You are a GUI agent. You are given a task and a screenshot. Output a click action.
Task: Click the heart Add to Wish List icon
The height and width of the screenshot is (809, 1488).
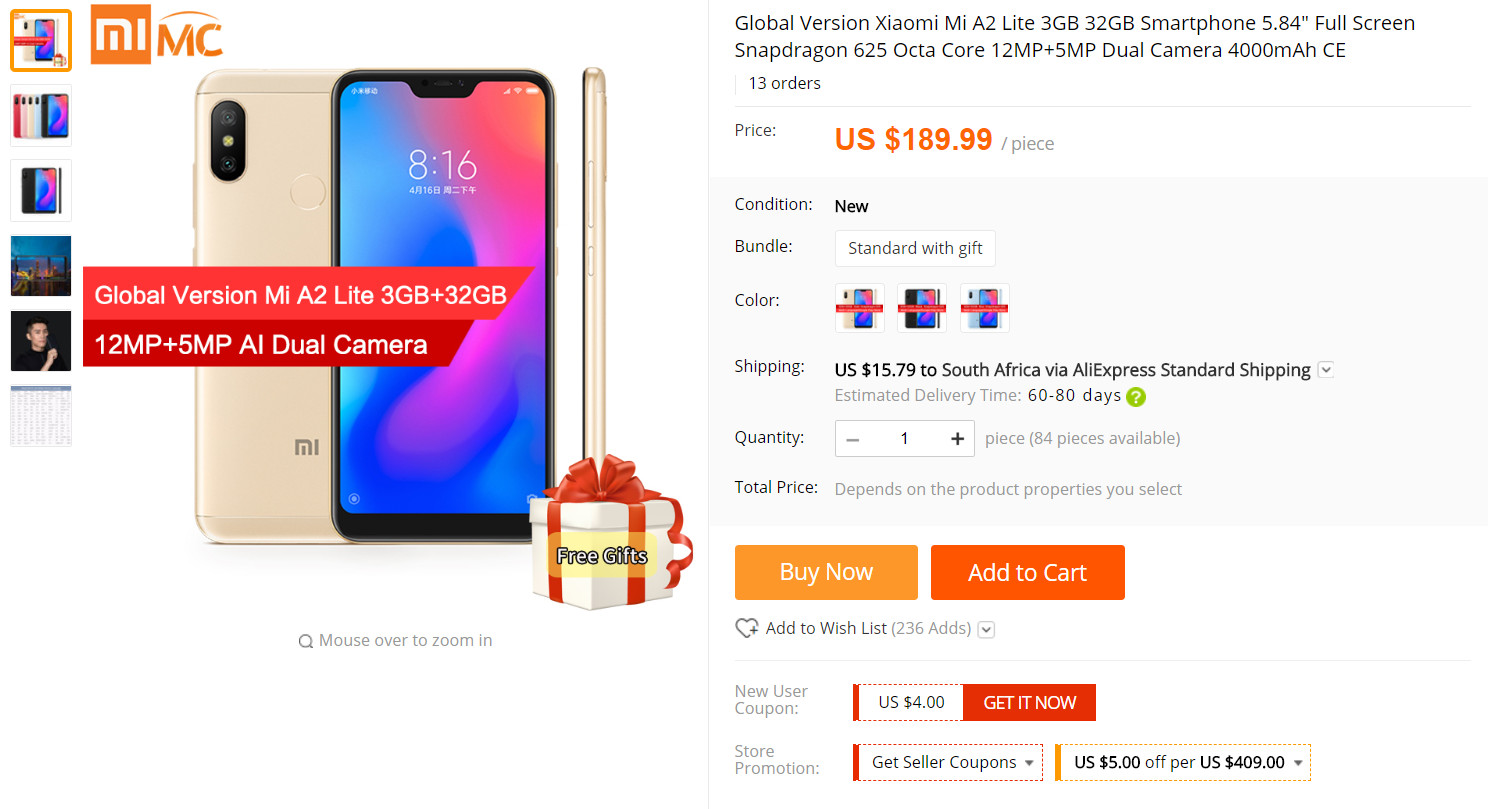746,628
